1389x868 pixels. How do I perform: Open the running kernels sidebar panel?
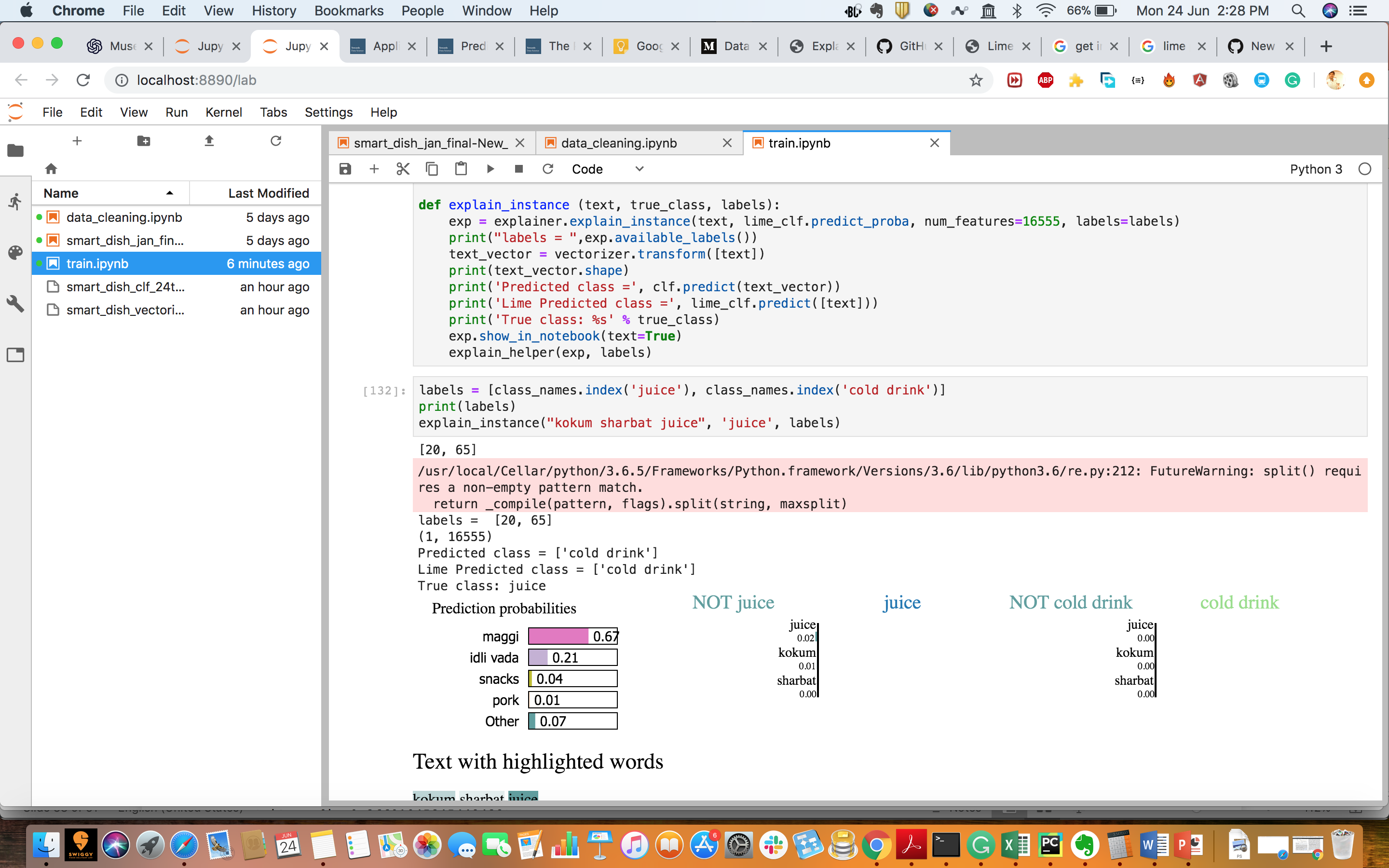tap(15, 202)
